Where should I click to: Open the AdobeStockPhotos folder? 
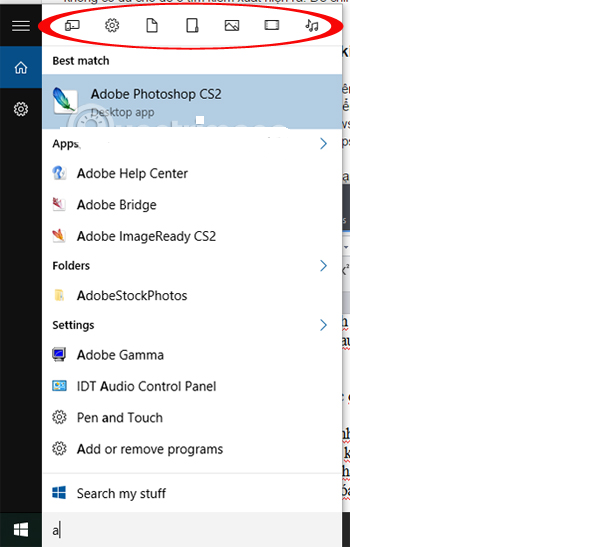192,295
